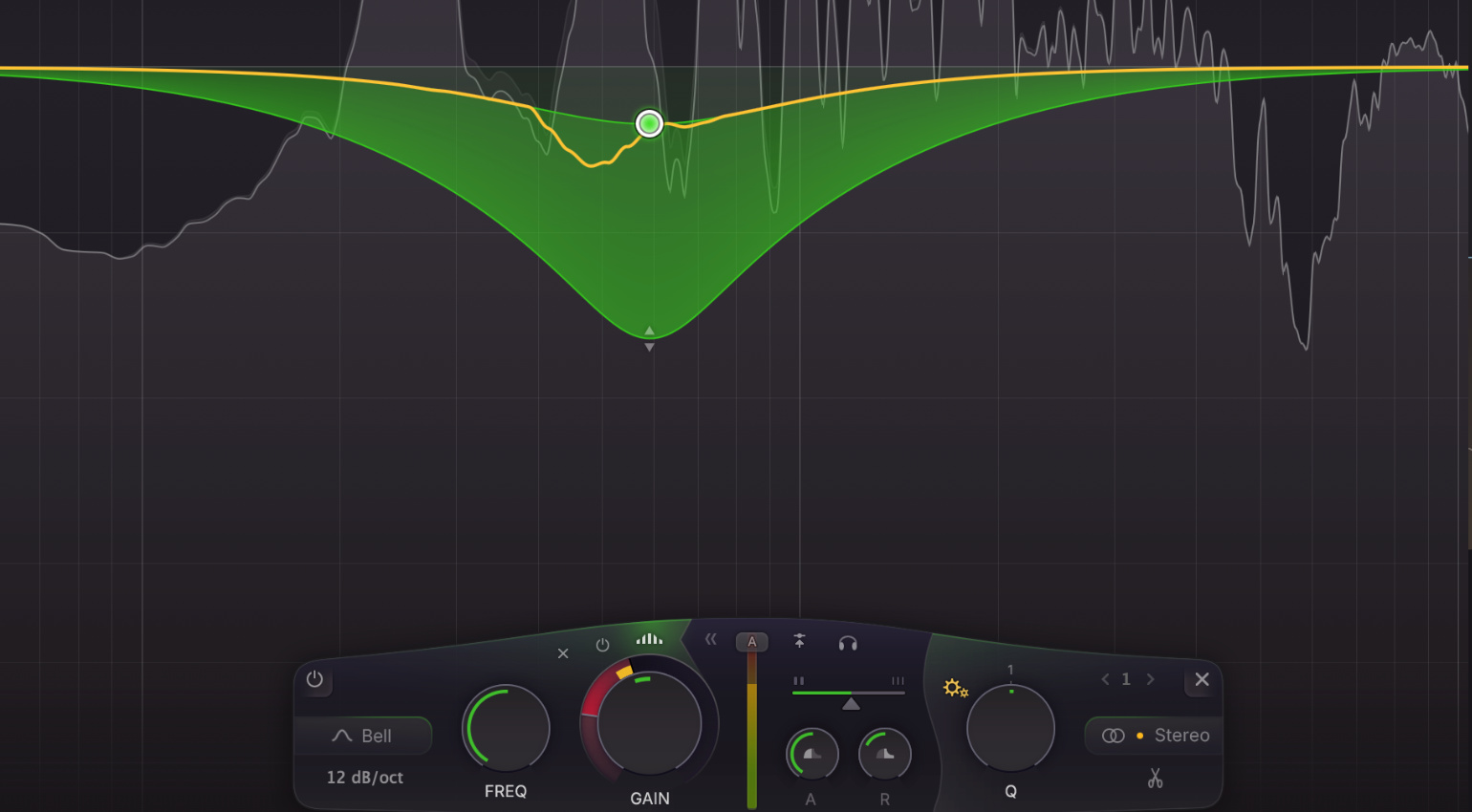
Task: Click the auto-threshold arrows icon above the knobs
Action: point(799,642)
